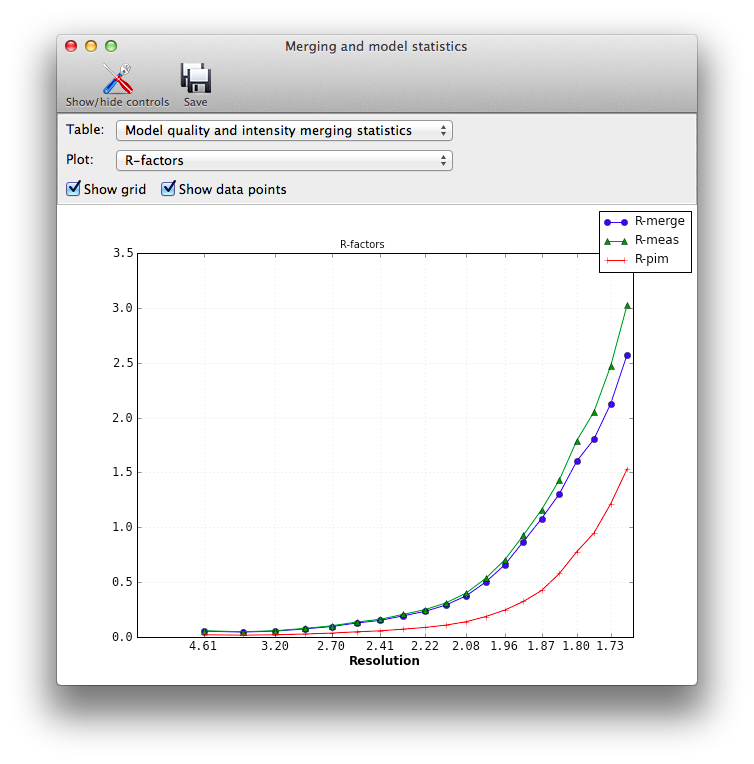Click the highest green R-meas data point
The width and height of the screenshot is (754, 764).
[x=627, y=305]
